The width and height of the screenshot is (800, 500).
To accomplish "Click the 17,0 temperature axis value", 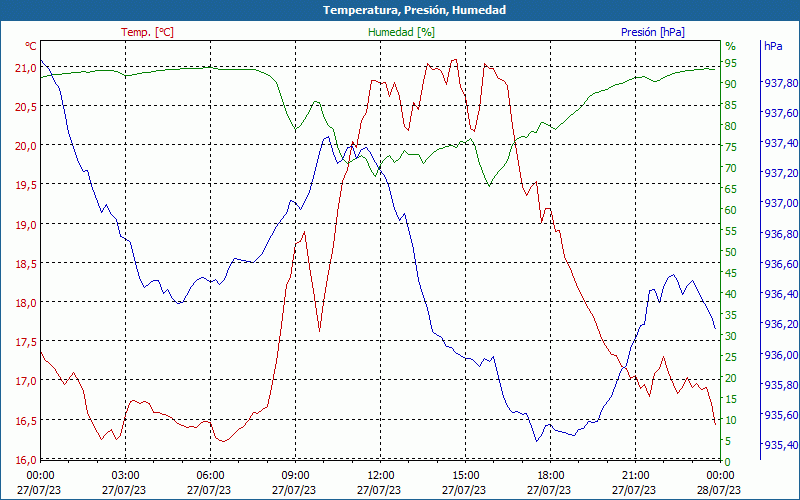I will click(x=25, y=382).
